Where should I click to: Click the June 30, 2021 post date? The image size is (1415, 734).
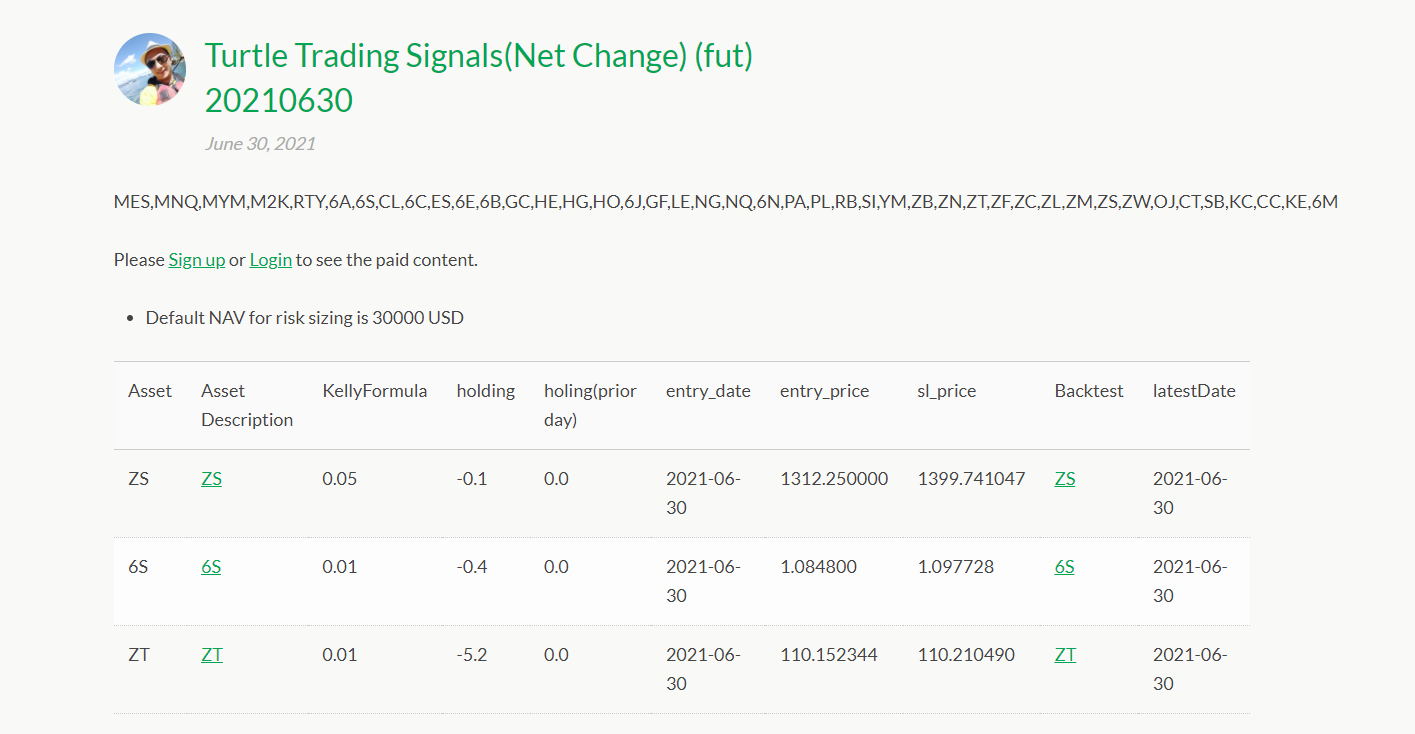click(260, 144)
